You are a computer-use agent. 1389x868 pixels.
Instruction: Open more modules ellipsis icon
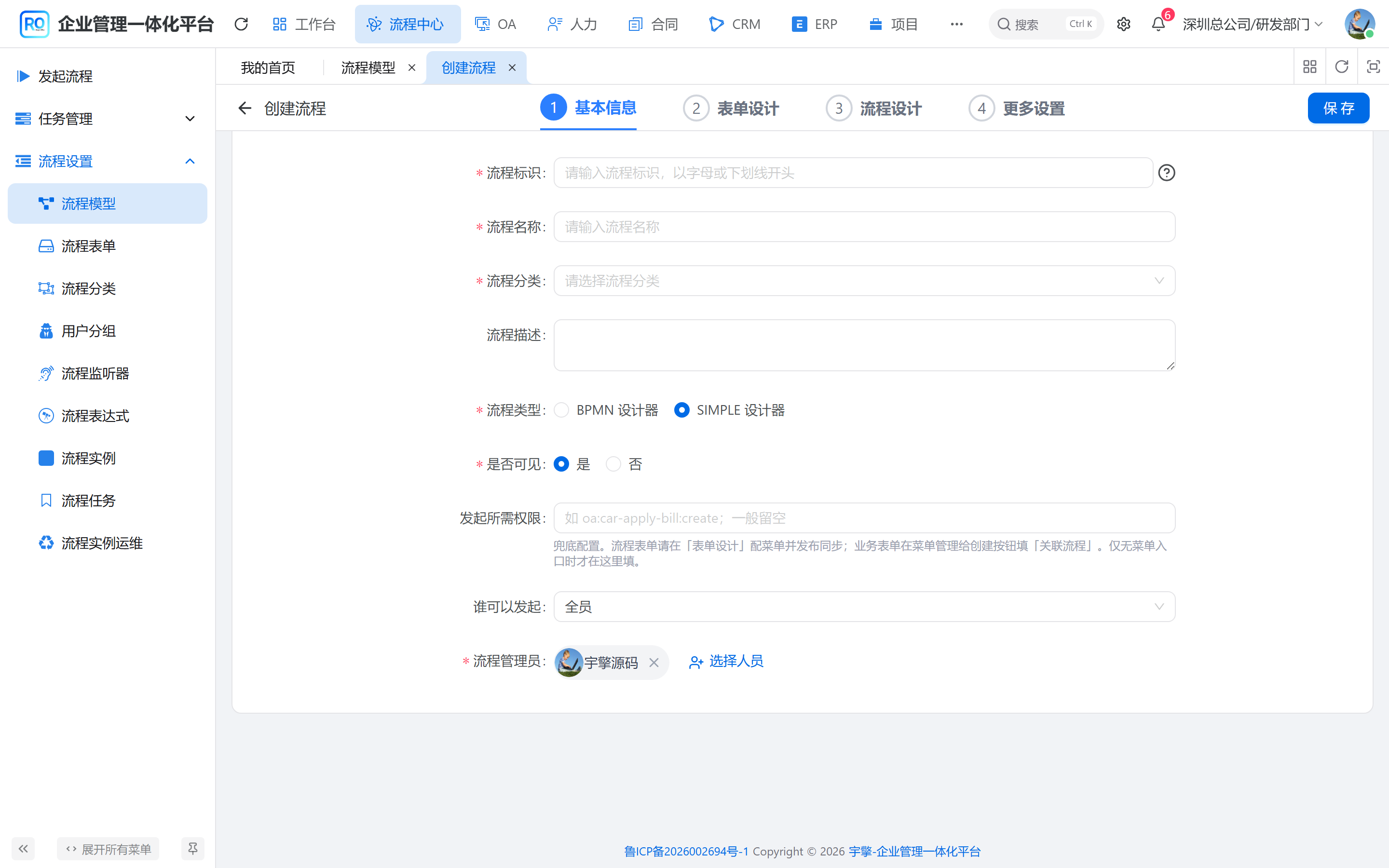pos(956,24)
